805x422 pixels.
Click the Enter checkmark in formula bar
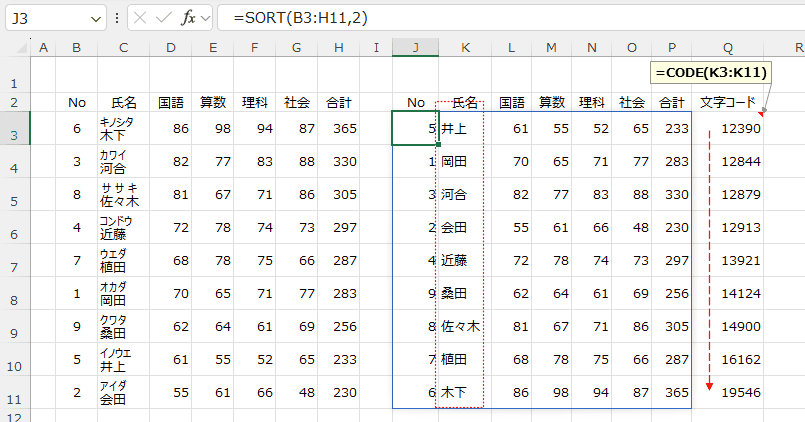(165, 18)
